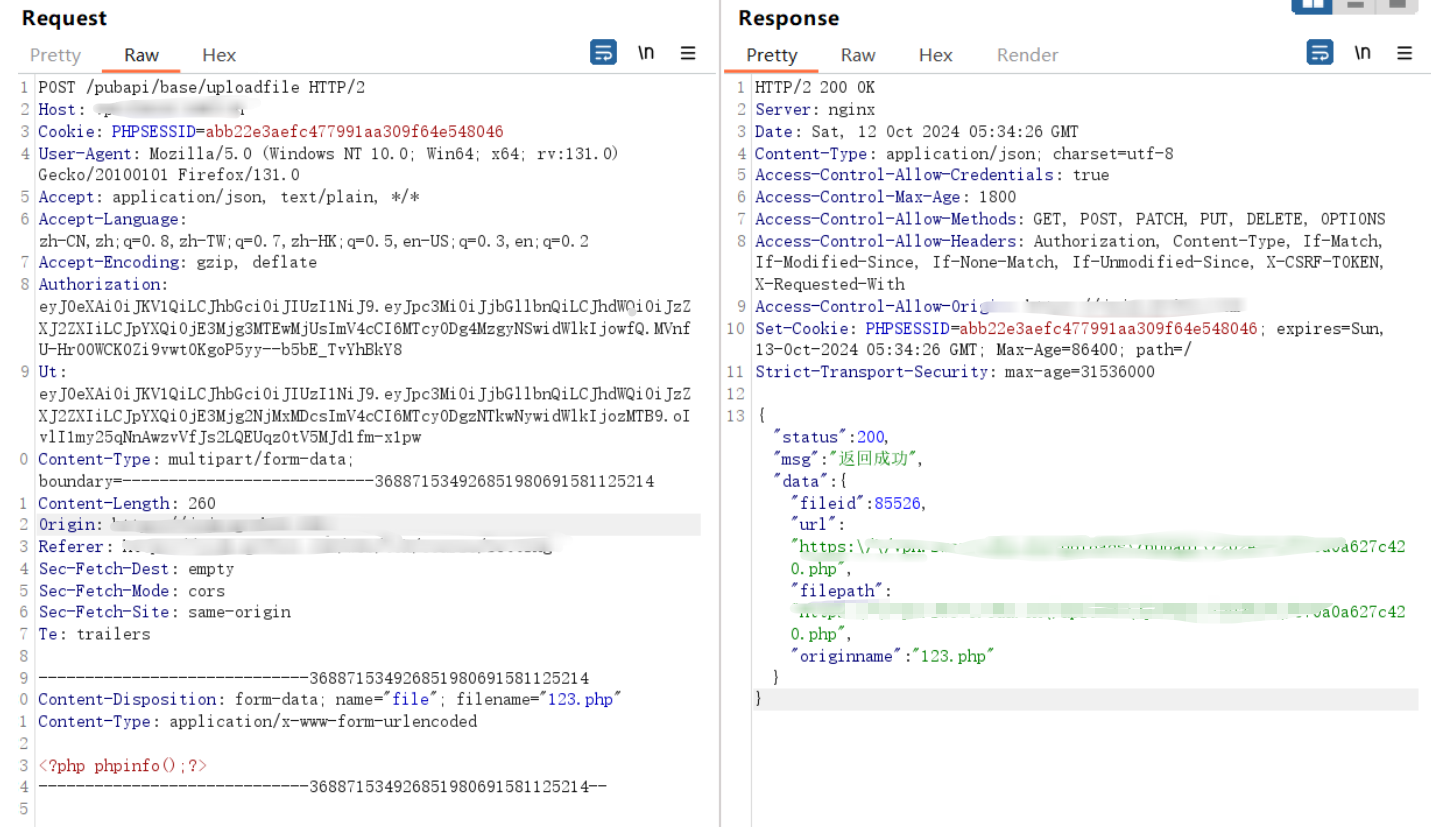
Task: Click the 'Server: nginx' header line
Action: coord(815,110)
